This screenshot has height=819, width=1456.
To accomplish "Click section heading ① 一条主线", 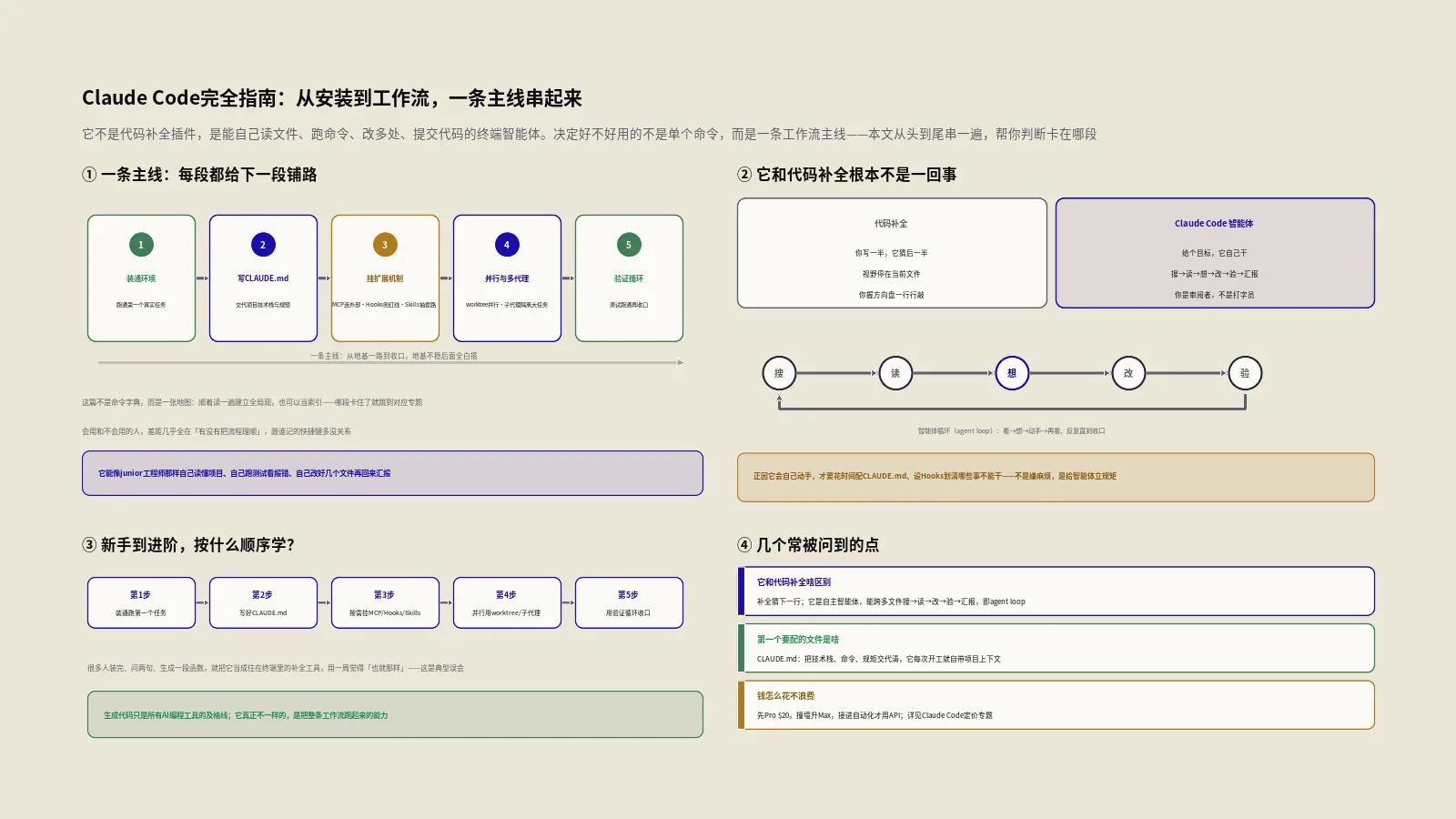I will [x=199, y=175].
